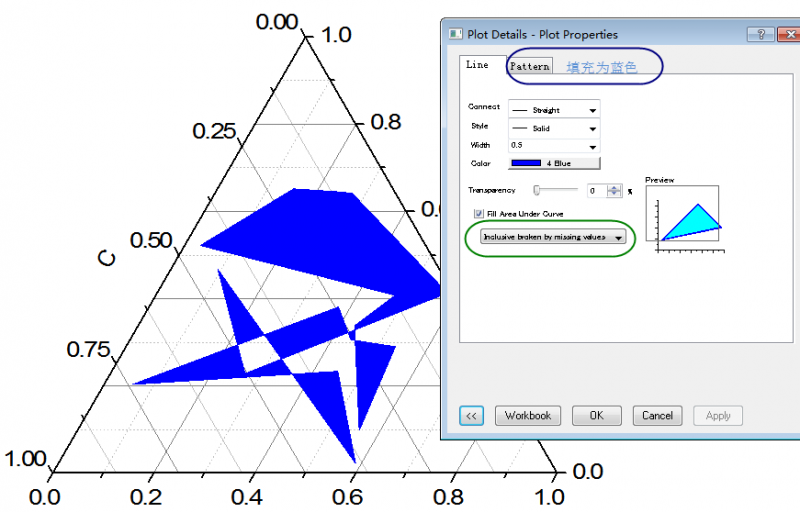This screenshot has width=800, height=512.
Task: Open Inclusive broken by missing values dropdown
Action: [x=553, y=237]
